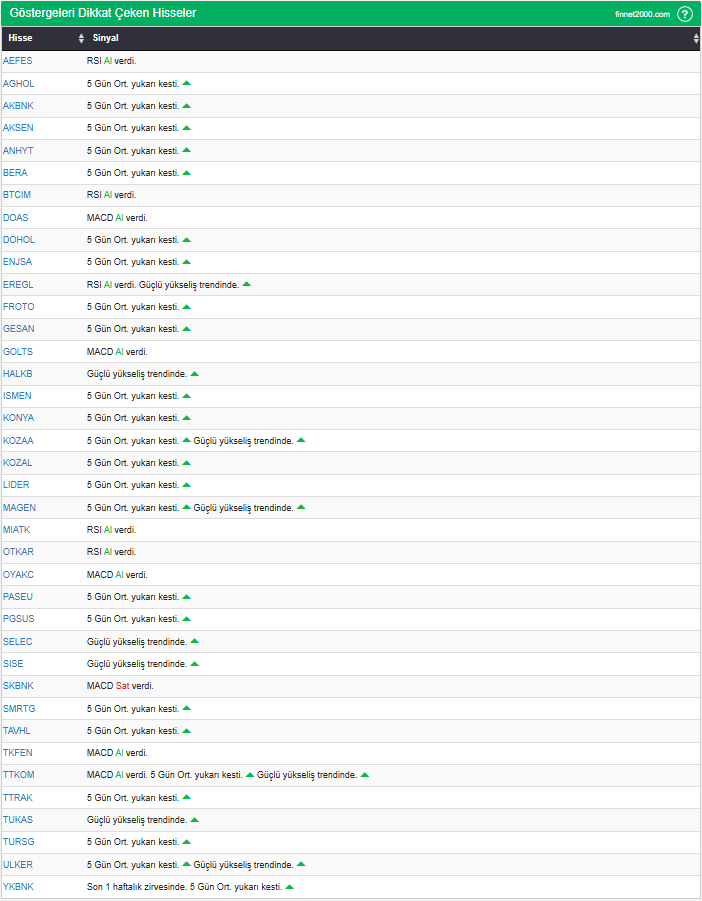
Task: Click the last green arrow in TTKOM row
Action: point(364,775)
